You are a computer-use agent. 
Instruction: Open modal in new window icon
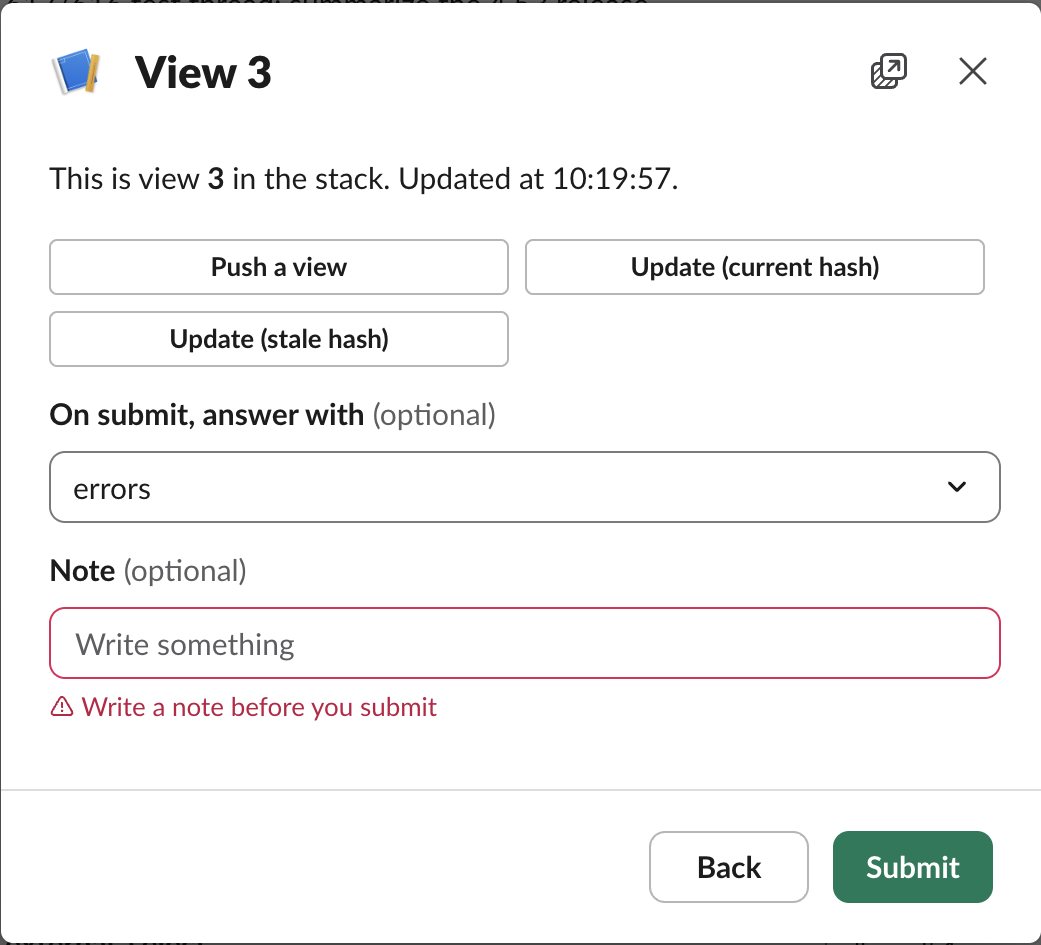coord(888,71)
